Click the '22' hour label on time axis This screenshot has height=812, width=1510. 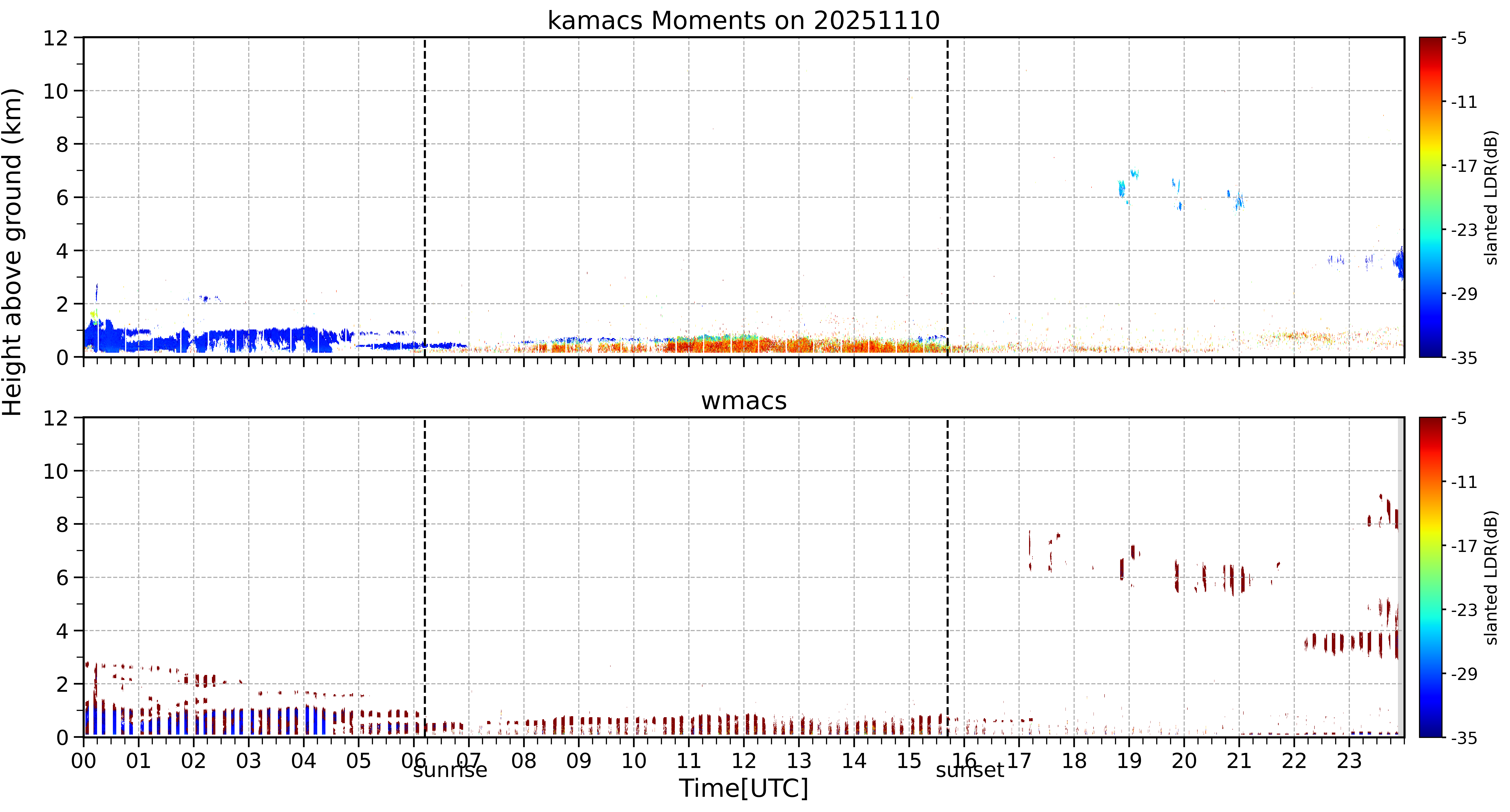point(1294,761)
